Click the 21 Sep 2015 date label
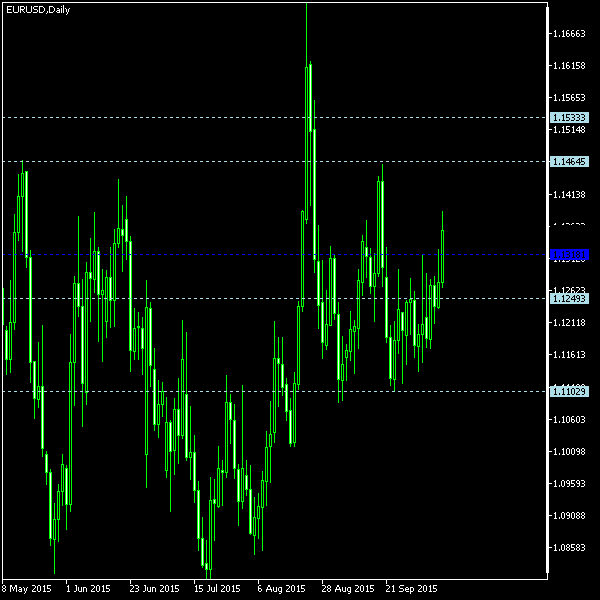The image size is (600, 600). pyautogui.click(x=411, y=589)
